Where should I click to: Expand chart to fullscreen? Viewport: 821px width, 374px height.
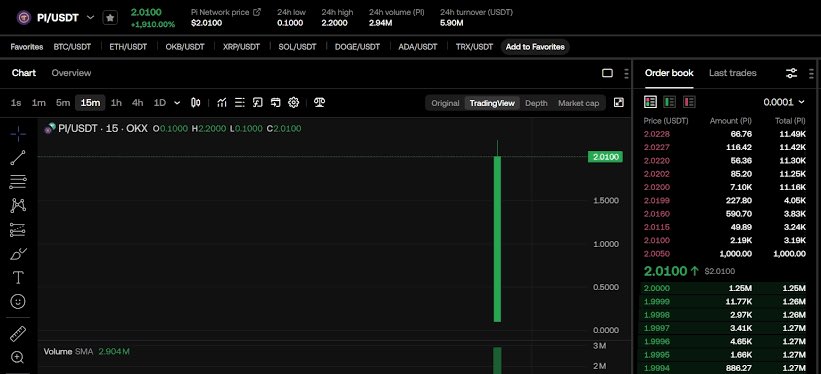pyautogui.click(x=619, y=103)
